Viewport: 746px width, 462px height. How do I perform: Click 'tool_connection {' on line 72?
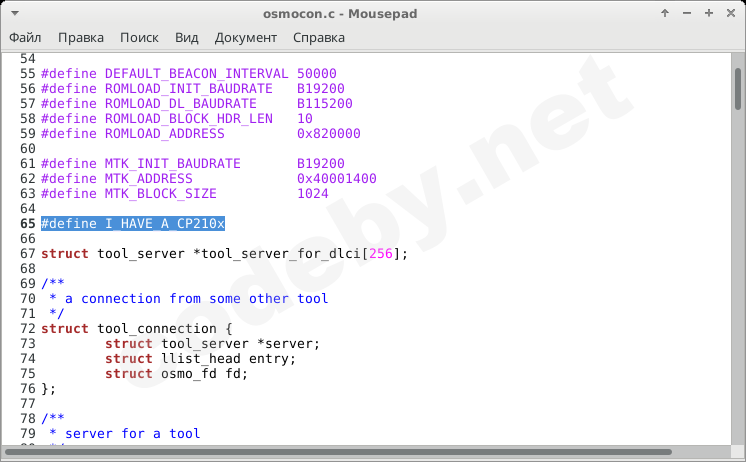(165, 329)
